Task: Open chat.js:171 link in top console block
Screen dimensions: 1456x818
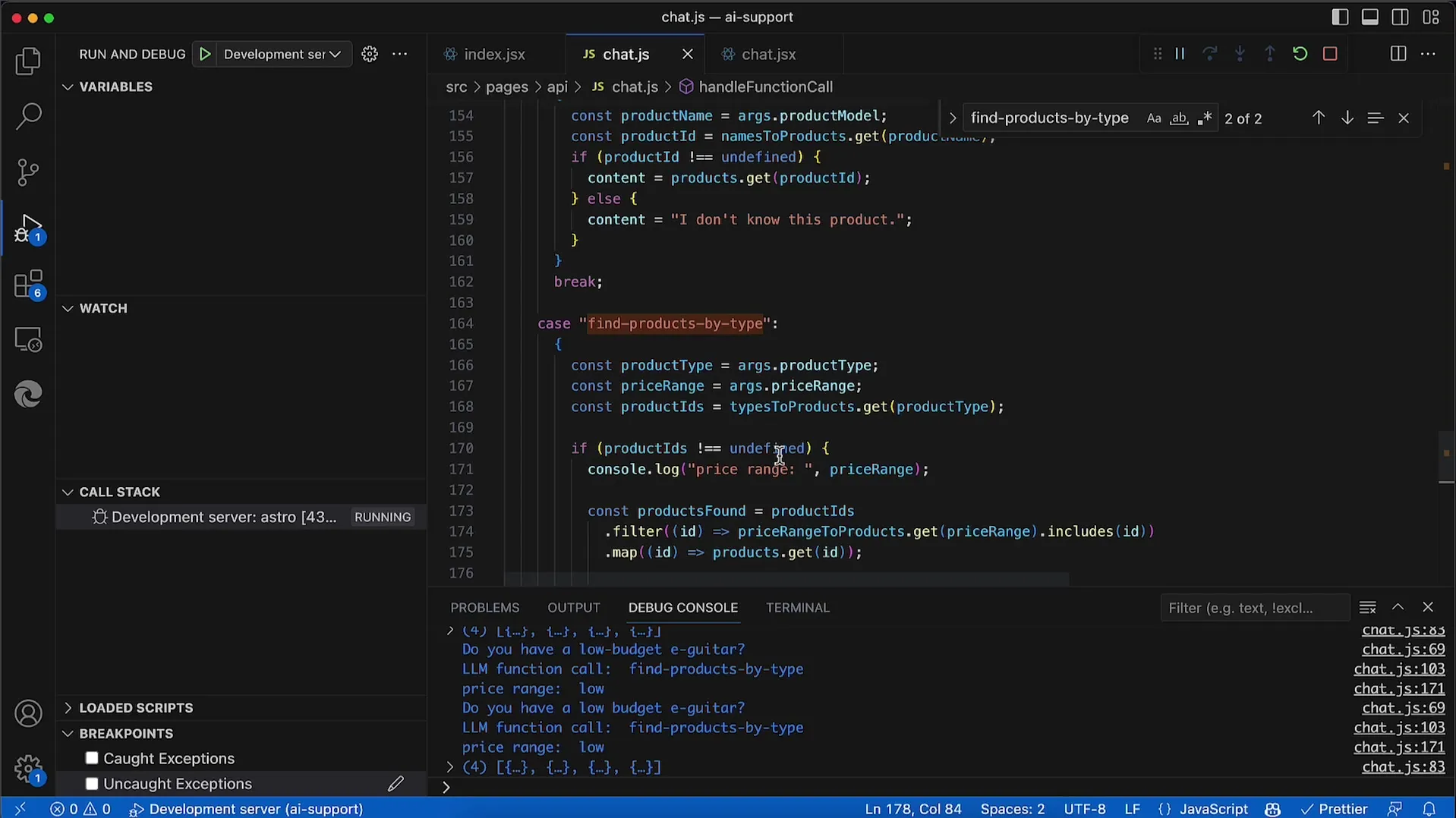Action: [1399, 689]
